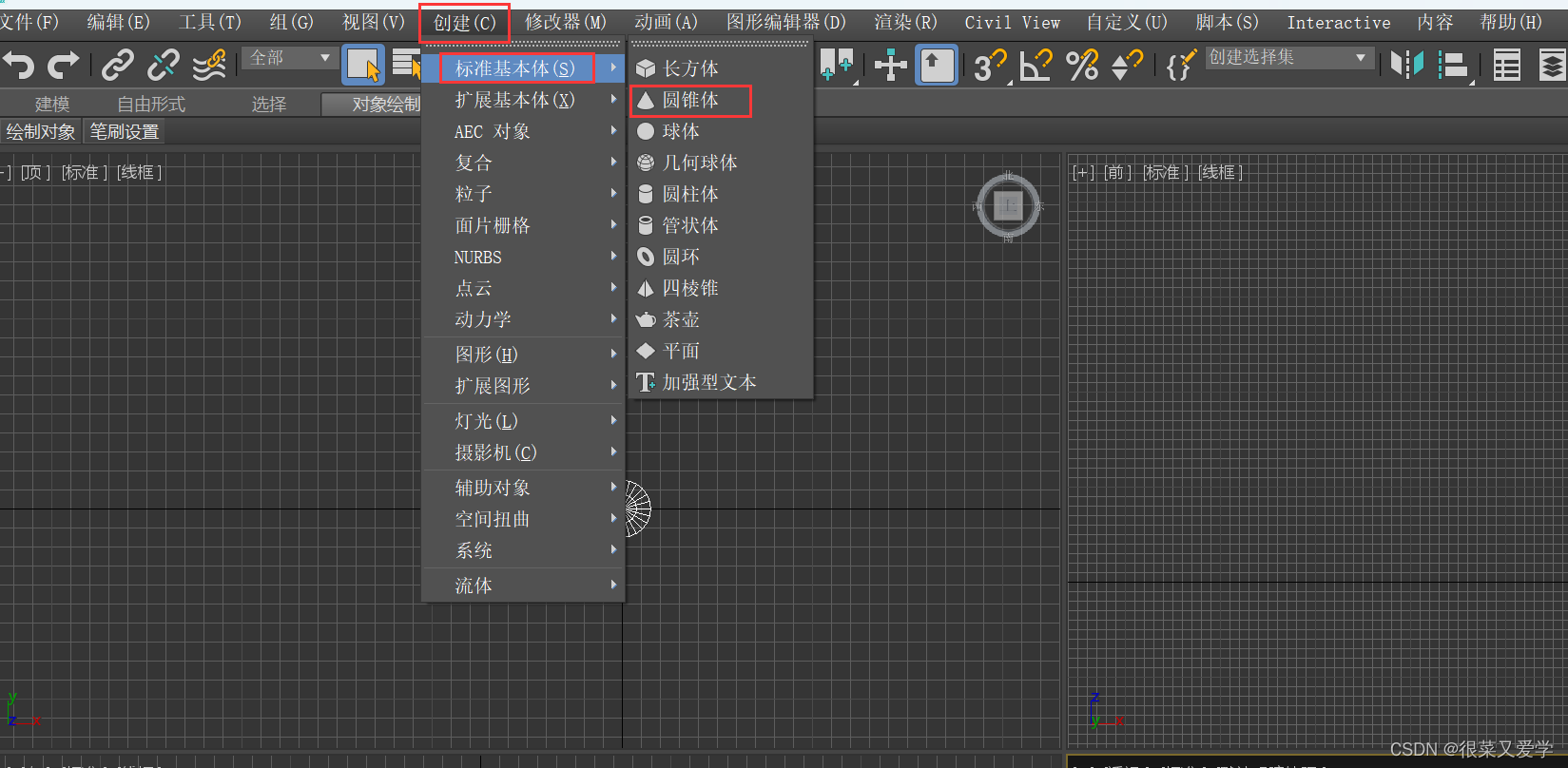Open the 流体 fluids menu item
The image size is (1568, 768).
point(523,586)
